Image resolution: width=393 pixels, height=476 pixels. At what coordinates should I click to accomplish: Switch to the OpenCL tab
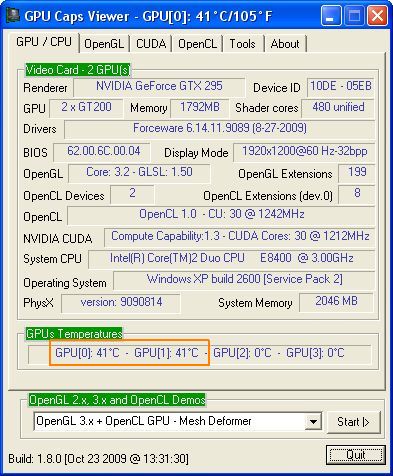pos(197,44)
